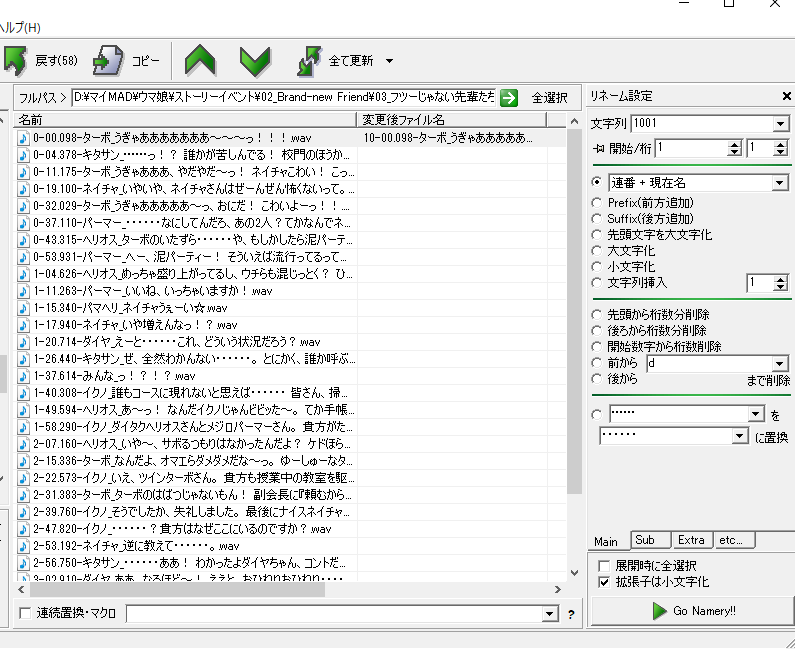This screenshot has width=795, height=649.
Task: Click audio icon of 1-11.263-パーマー file
Action: [x=23, y=291]
